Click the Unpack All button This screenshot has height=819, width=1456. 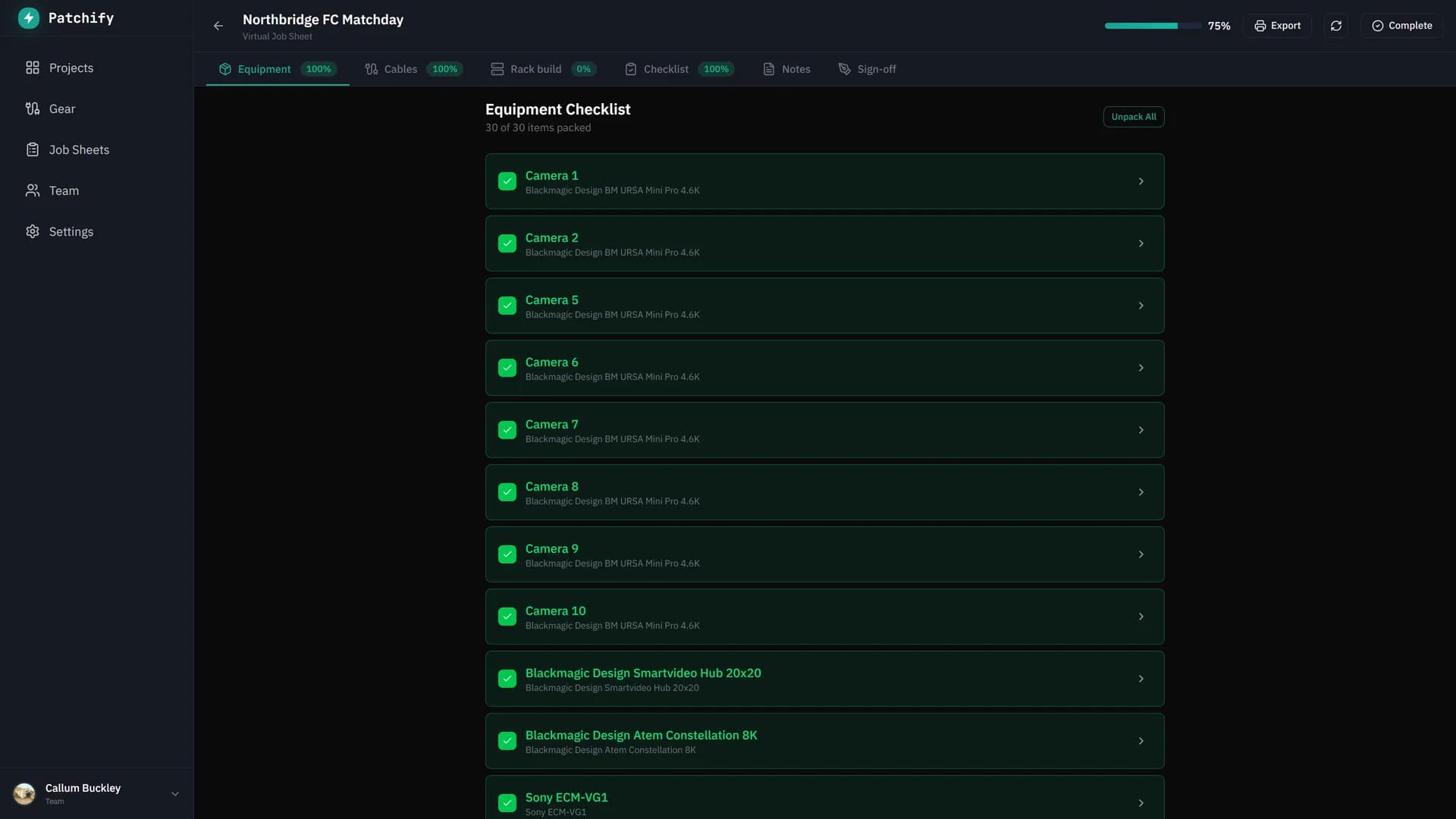coord(1134,117)
